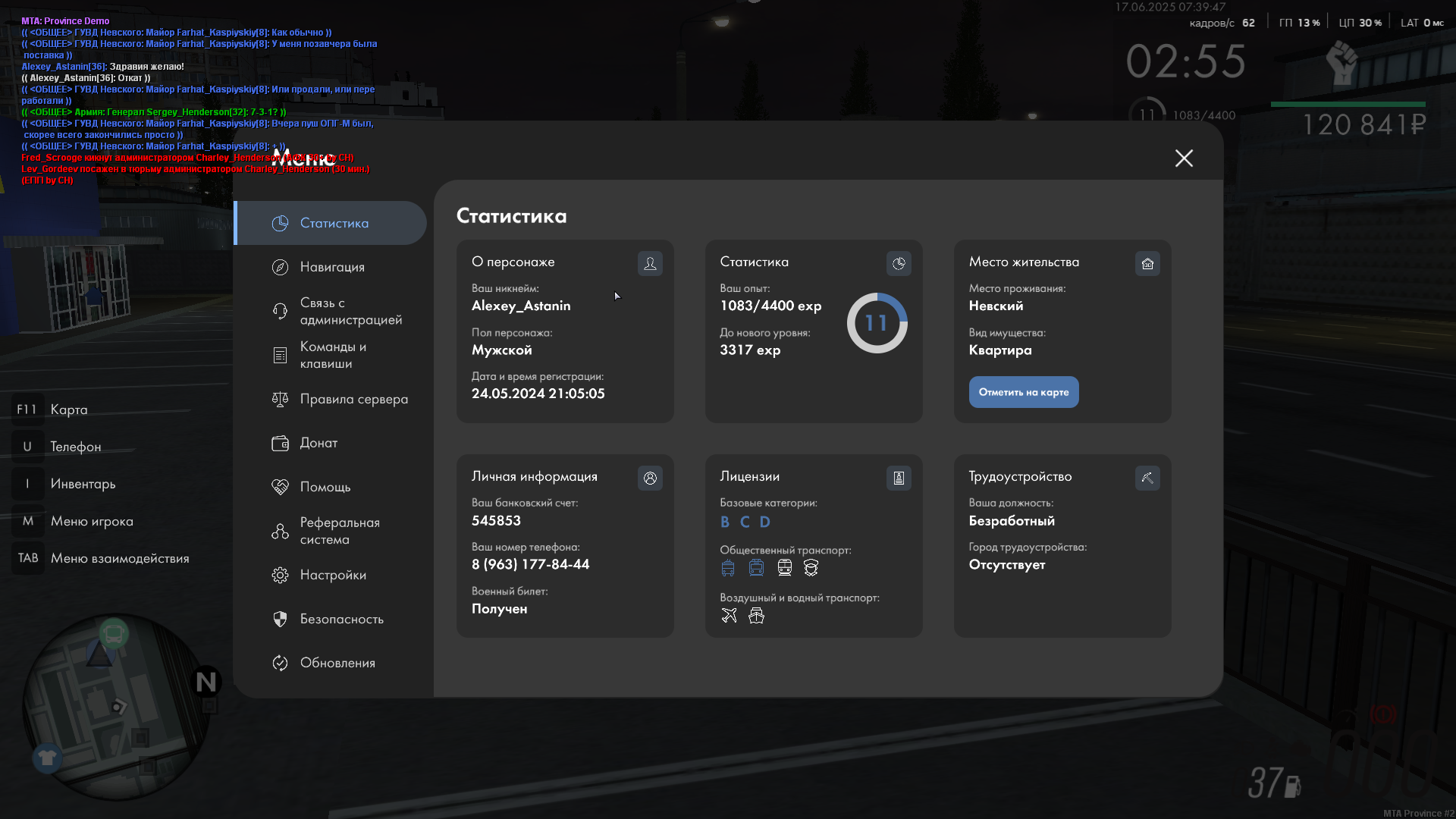Select the Обновления sidebar item
Viewport: 1456px width, 819px height.
337,663
